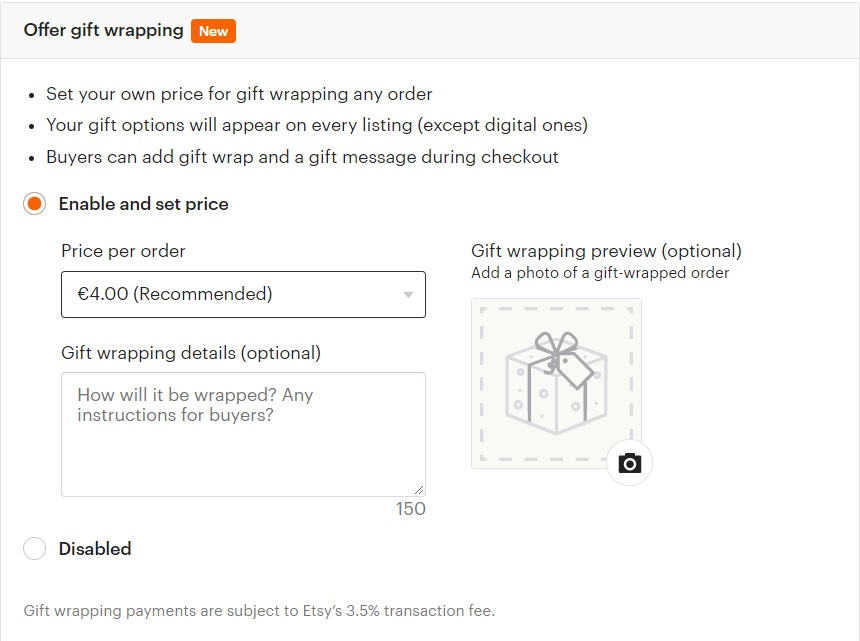Image resolution: width=860 pixels, height=641 pixels.
Task: Click the "Disabled" option label text
Action: coord(95,549)
